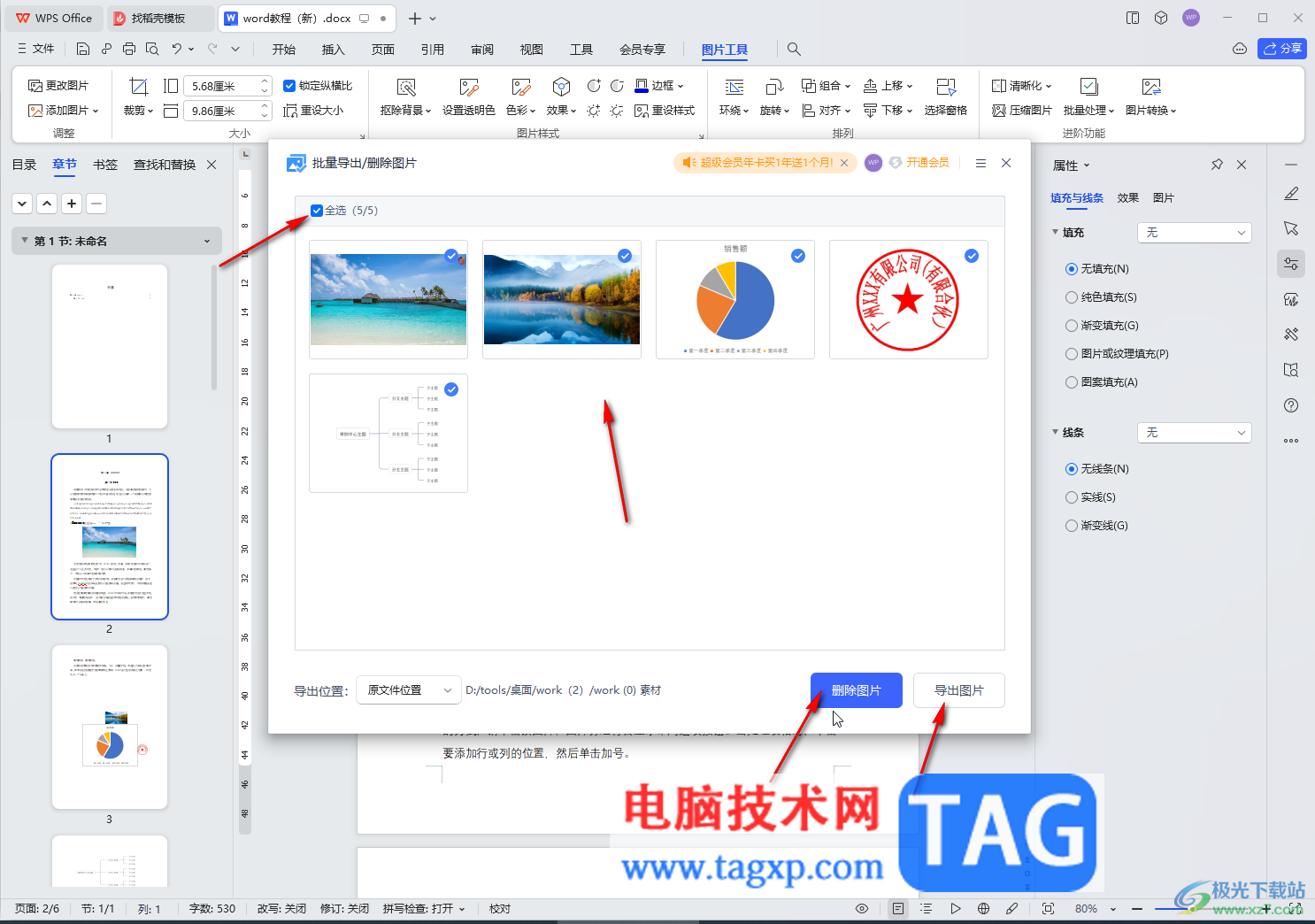1315x924 pixels.
Task: Toggle 锁定纵横比 lock aspect ratio checkbox
Action: point(288,86)
